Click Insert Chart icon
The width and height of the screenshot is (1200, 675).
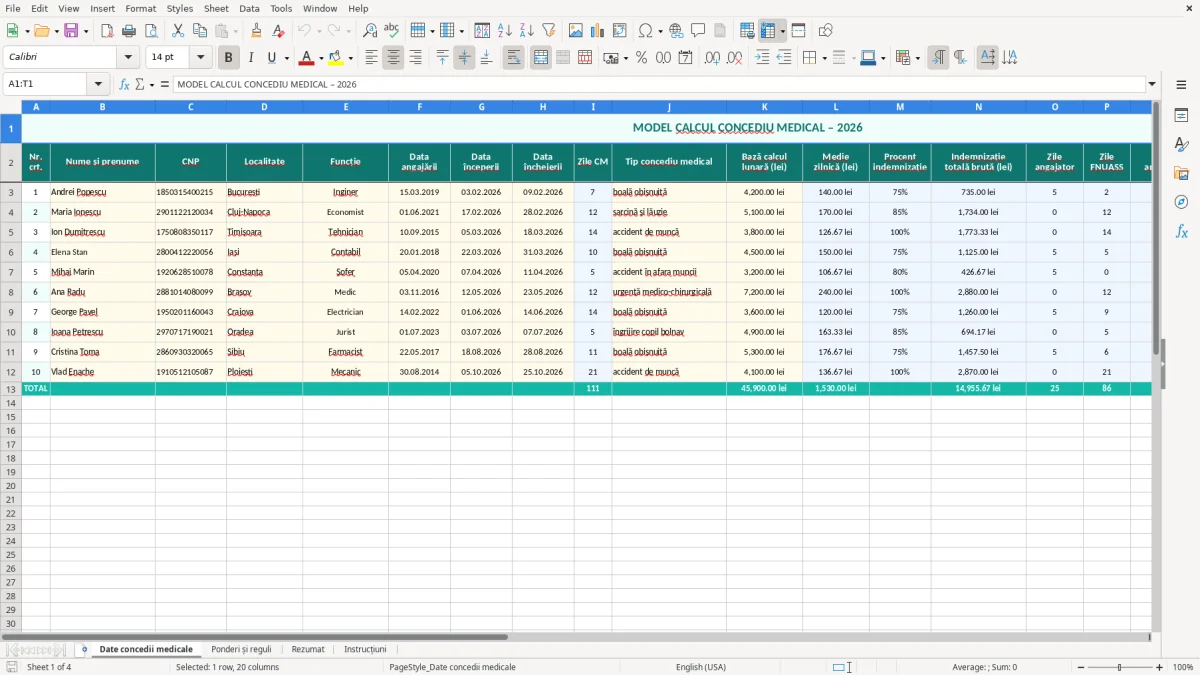coord(598,31)
